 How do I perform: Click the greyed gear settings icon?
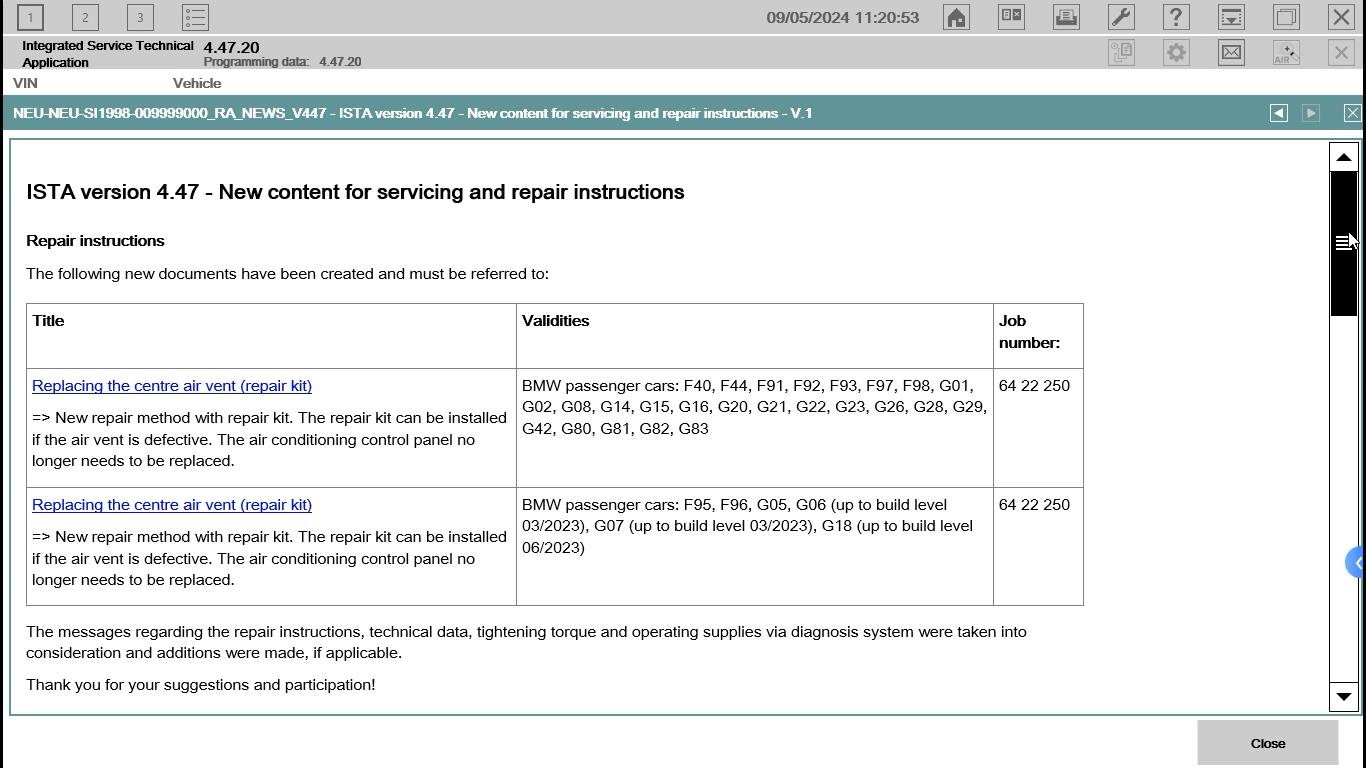1176,53
